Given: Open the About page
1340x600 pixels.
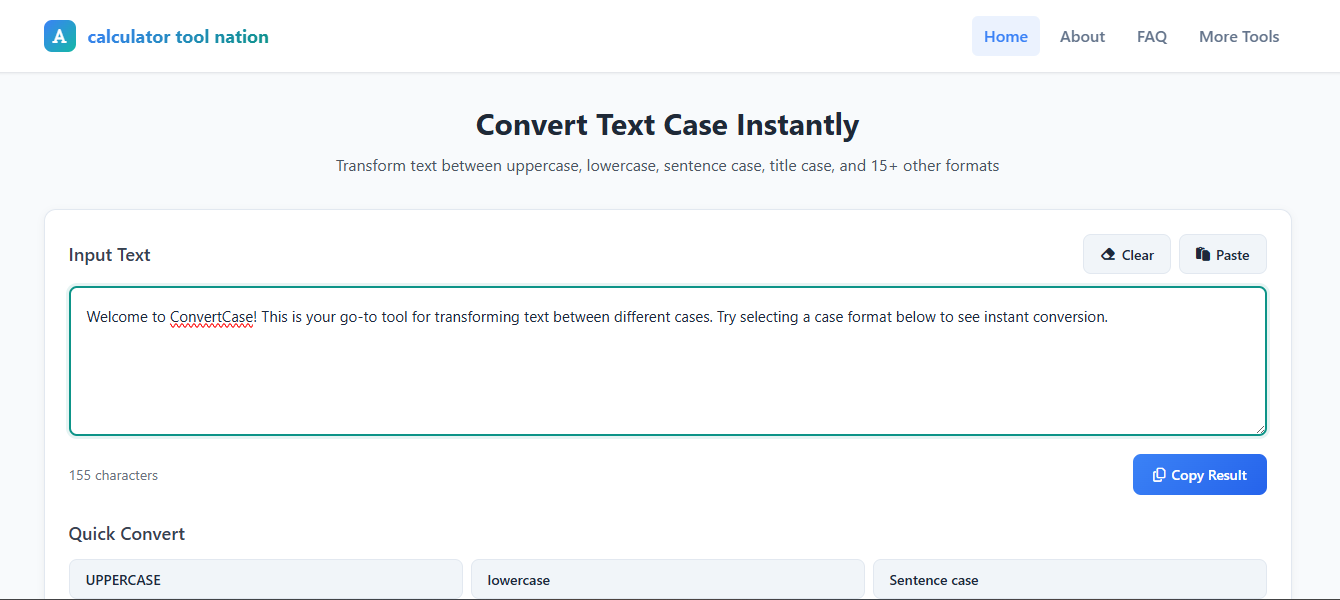Looking at the screenshot, I should [x=1082, y=36].
